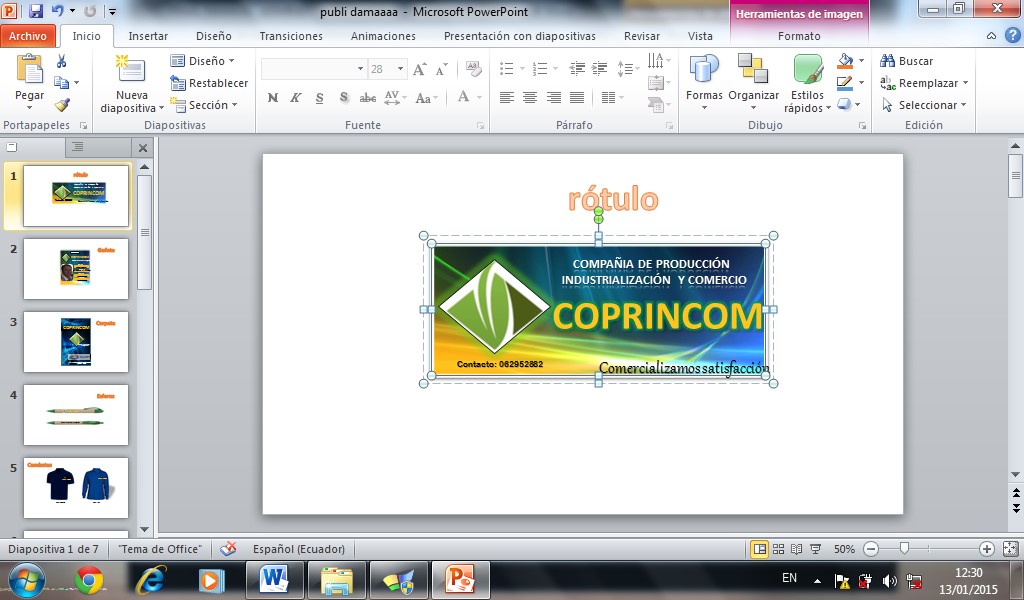The image size is (1024, 600).
Task: Align text left in Párrafo group
Action: pyautogui.click(x=507, y=98)
